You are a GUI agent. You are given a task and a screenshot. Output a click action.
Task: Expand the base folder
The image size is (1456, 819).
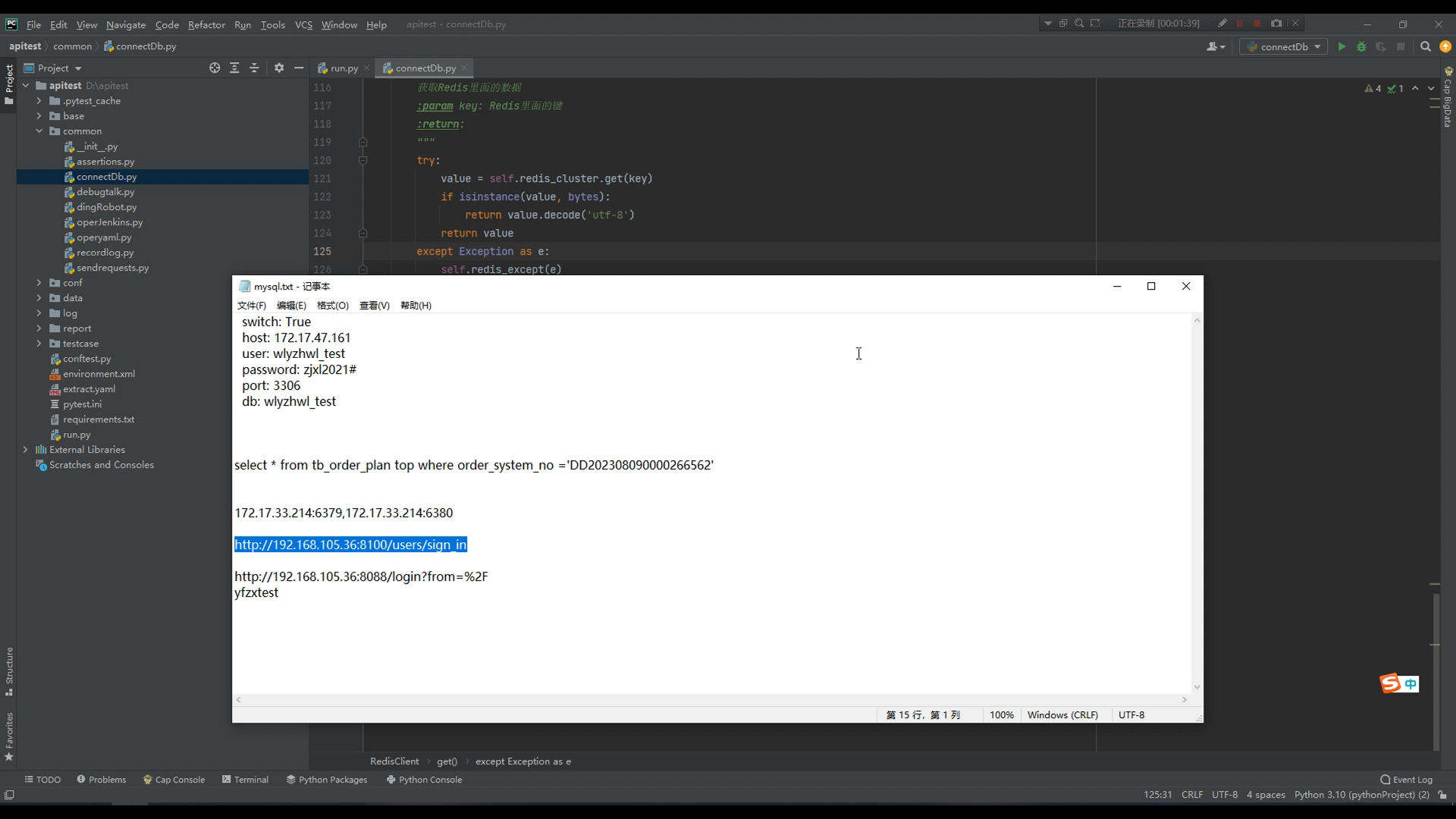tap(39, 116)
